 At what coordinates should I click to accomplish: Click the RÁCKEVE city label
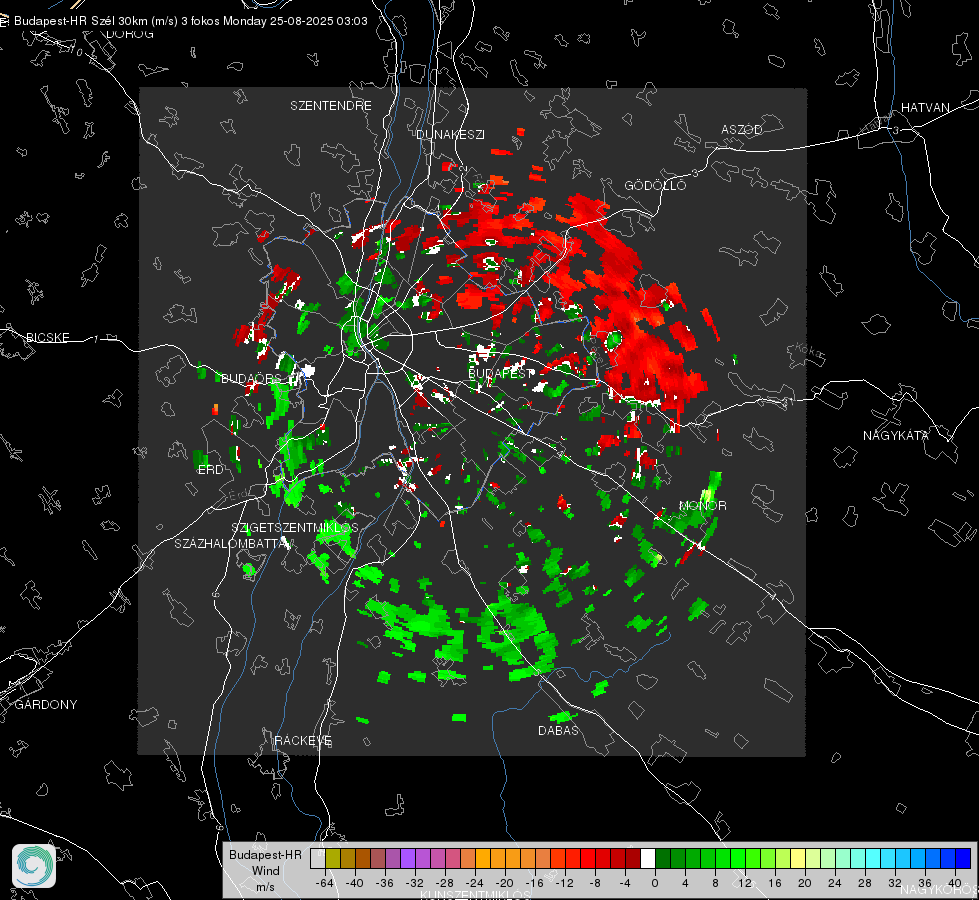[x=303, y=740]
